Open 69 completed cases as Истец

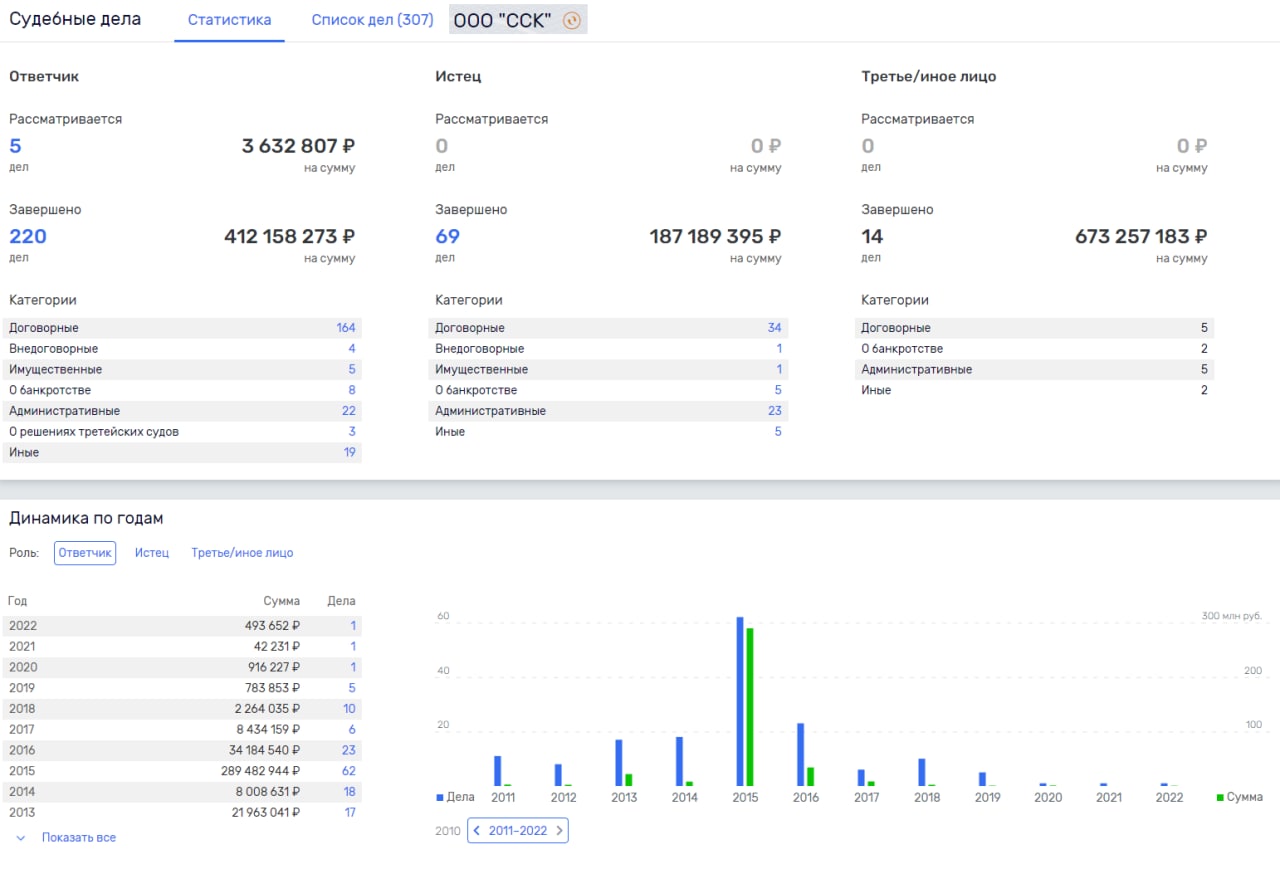(447, 237)
